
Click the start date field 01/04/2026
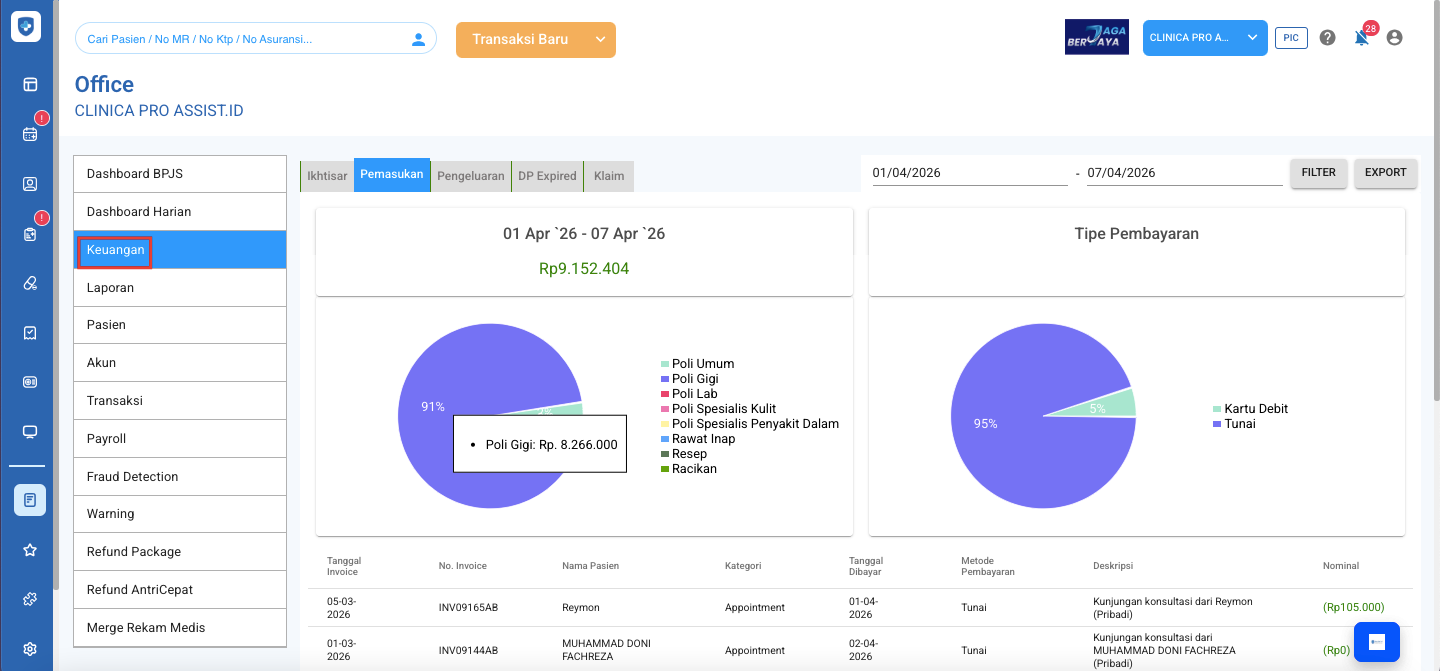[968, 173]
